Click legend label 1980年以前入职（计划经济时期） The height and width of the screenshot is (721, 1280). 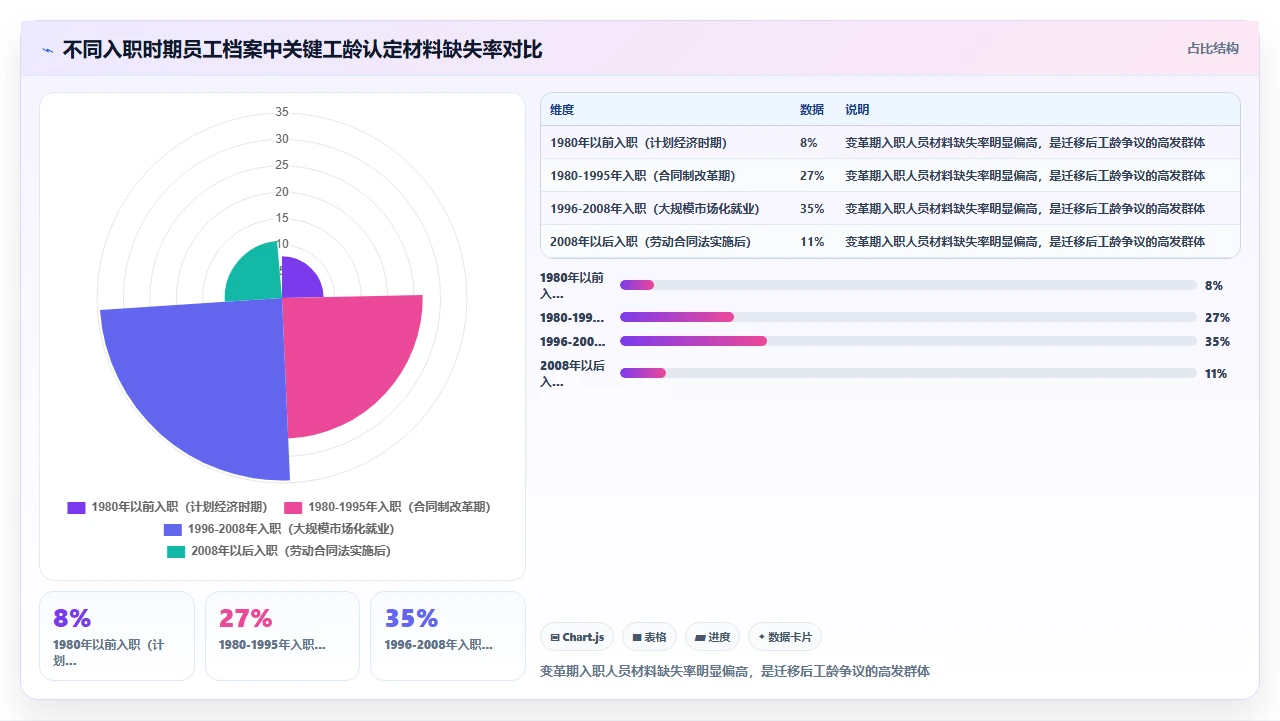click(181, 507)
